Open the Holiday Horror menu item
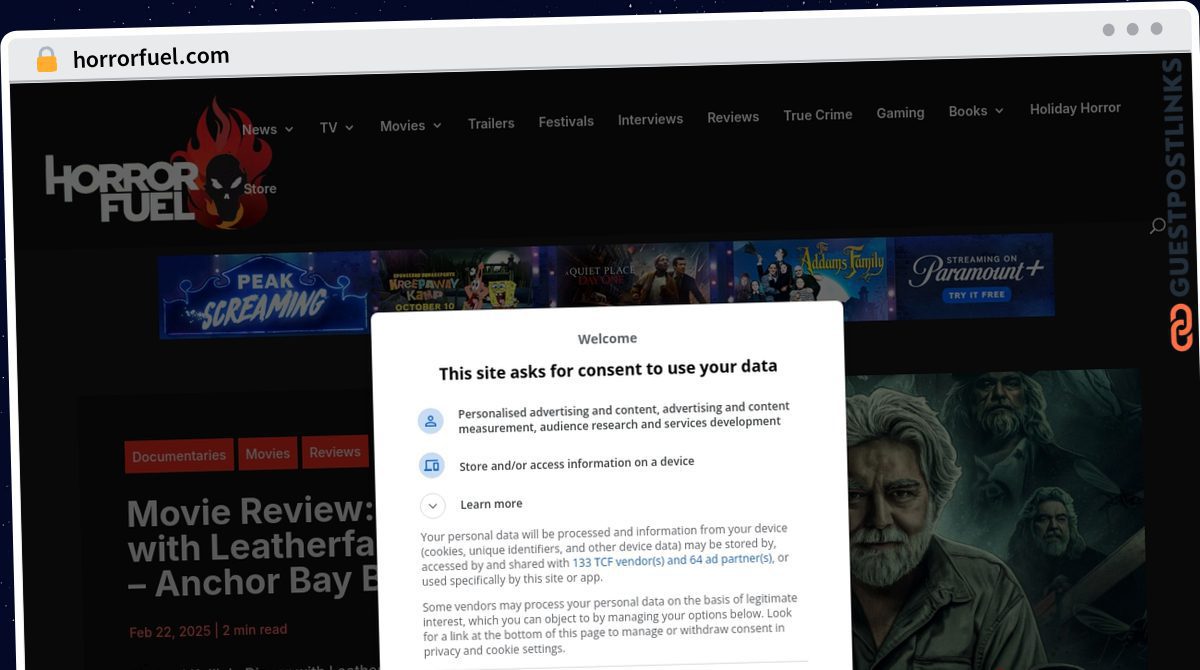Viewport: 1200px width, 670px height. (x=1075, y=108)
